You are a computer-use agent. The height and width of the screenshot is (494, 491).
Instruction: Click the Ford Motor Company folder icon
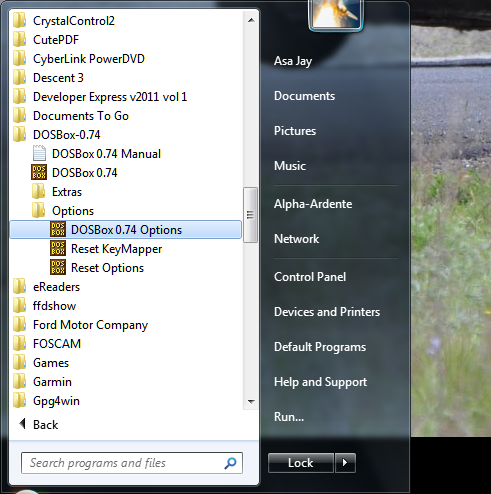19,325
